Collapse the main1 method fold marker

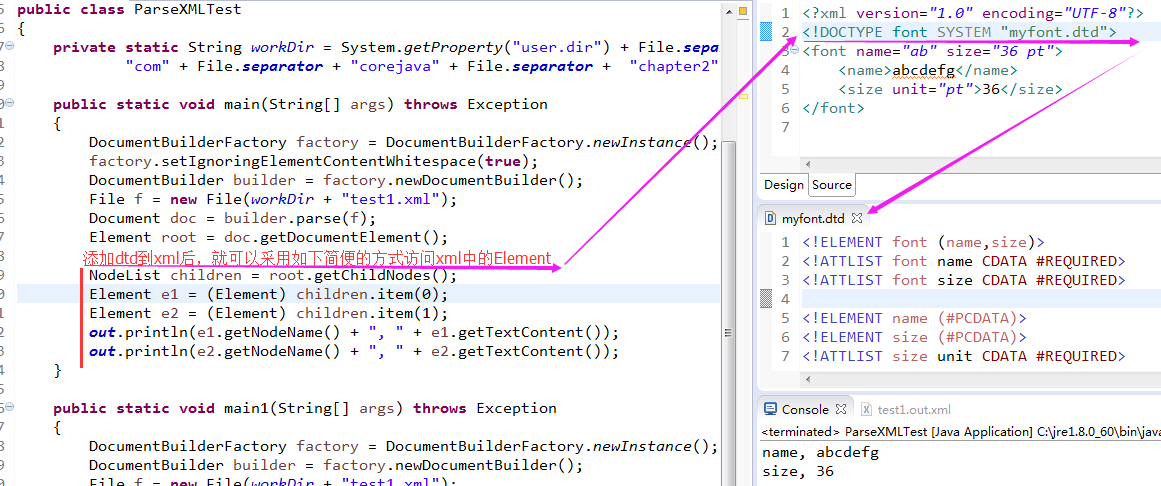tap(10, 408)
